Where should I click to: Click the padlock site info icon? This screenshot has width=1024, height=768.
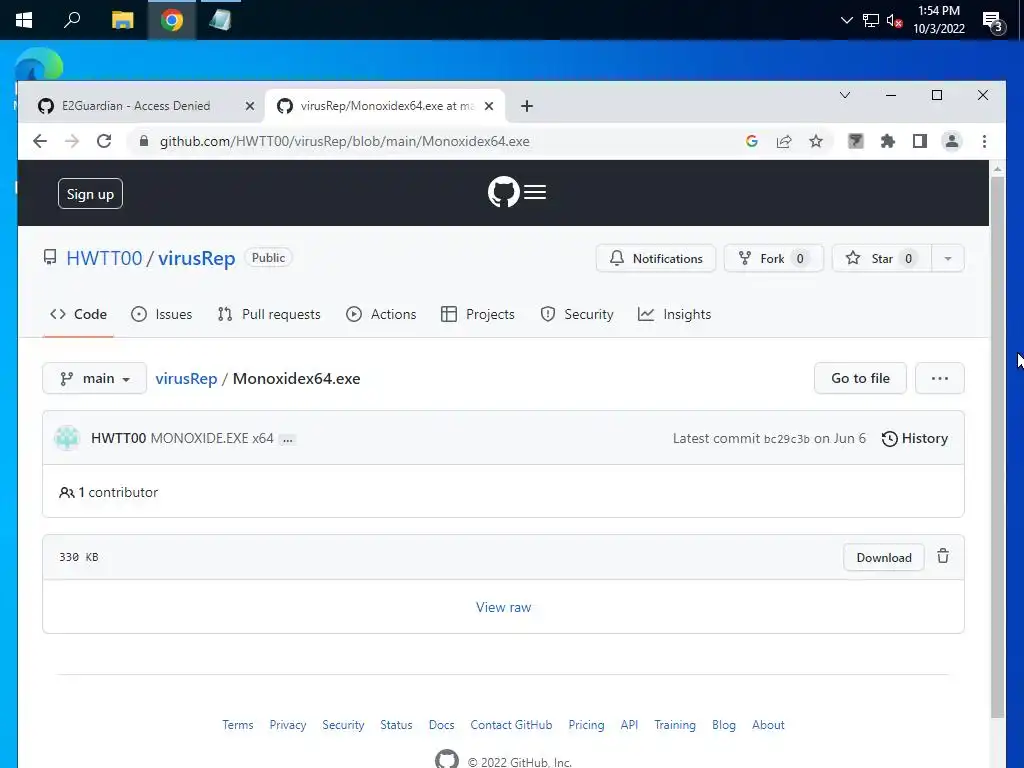click(144, 141)
